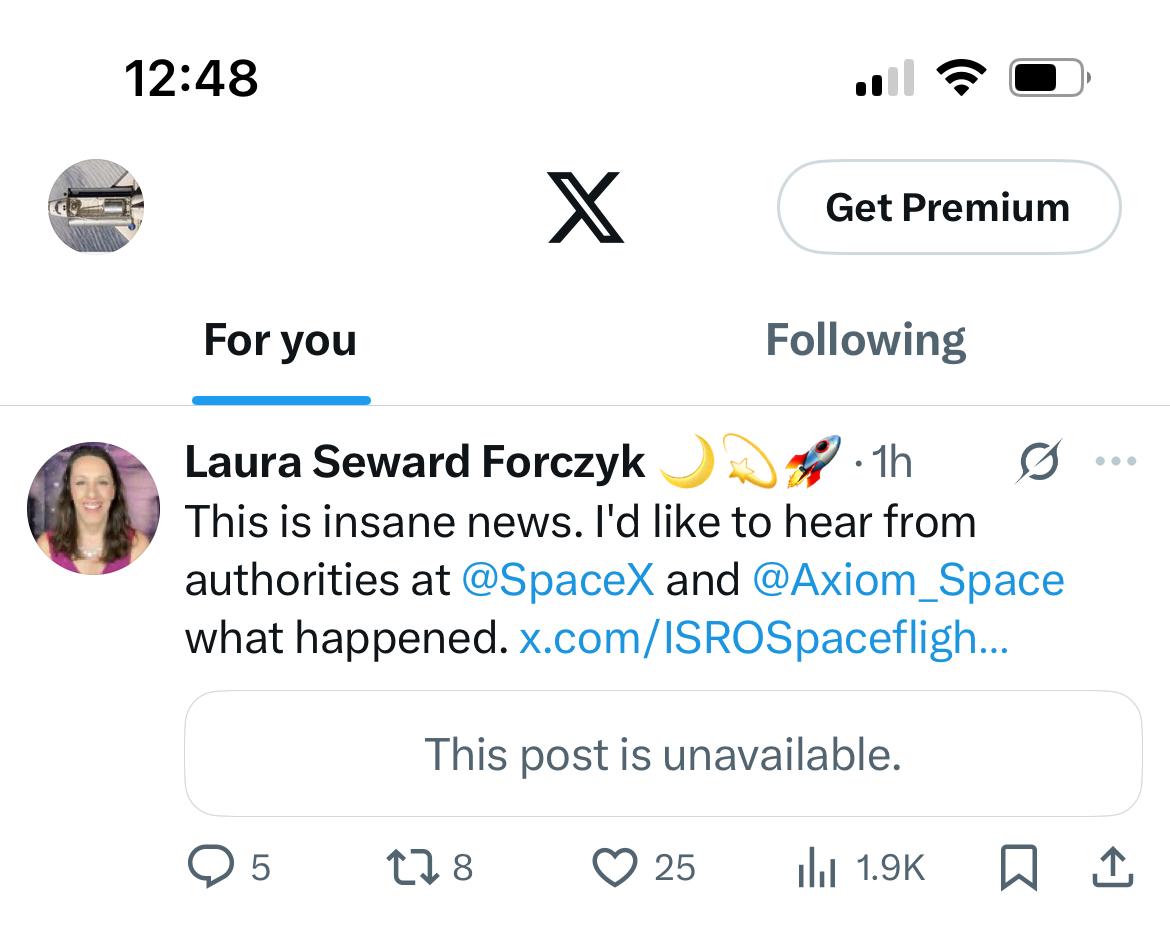This screenshot has height=929, width=1170.
Task: Open your profile avatar menu
Action: click(x=96, y=206)
